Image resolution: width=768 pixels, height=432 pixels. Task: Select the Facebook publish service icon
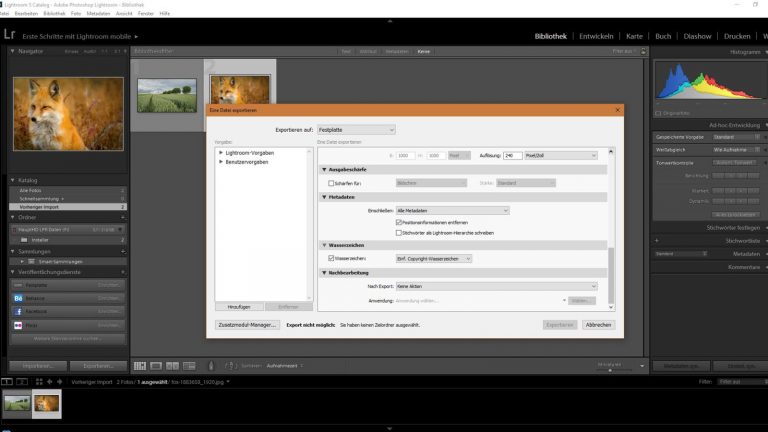coord(19,311)
